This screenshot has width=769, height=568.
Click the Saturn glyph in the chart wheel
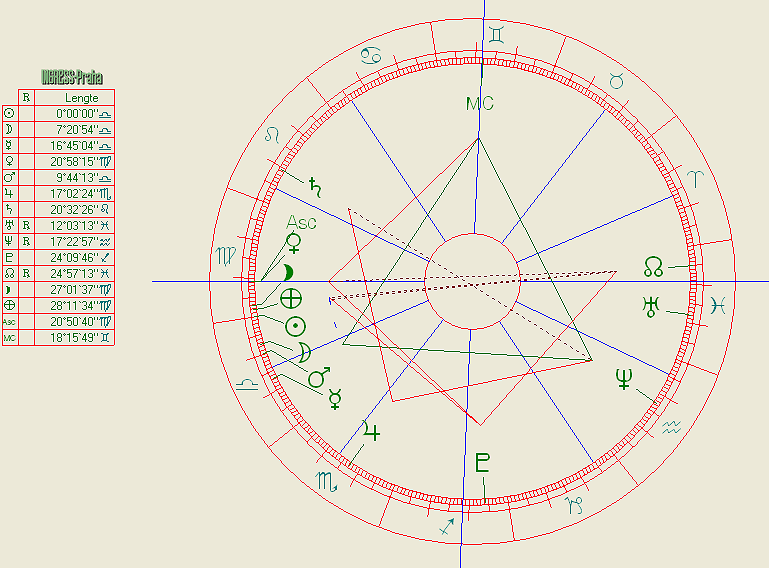(x=315, y=185)
